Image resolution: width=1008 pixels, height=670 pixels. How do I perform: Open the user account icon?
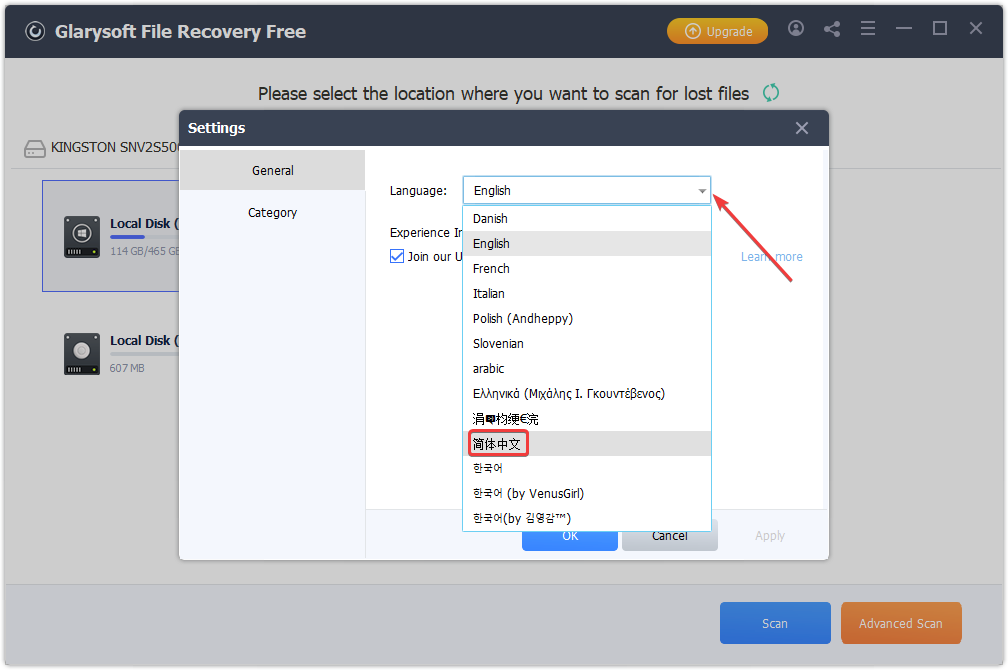point(796,29)
